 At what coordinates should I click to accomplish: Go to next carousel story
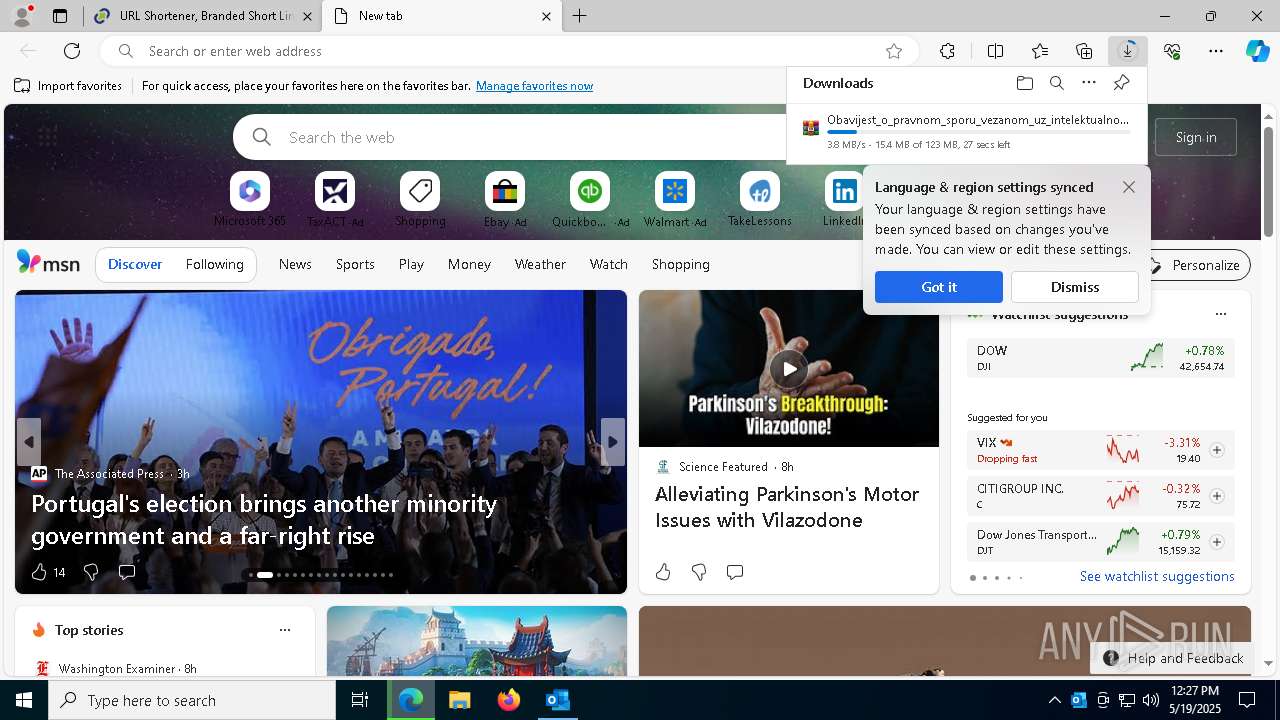613,442
